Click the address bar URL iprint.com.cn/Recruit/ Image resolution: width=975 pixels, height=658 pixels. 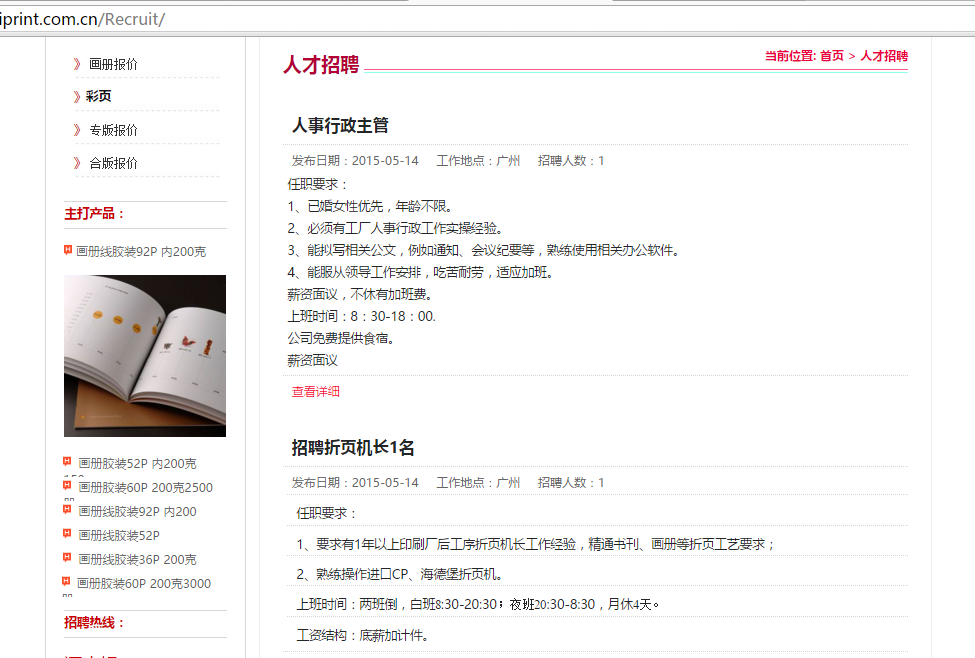82,19
